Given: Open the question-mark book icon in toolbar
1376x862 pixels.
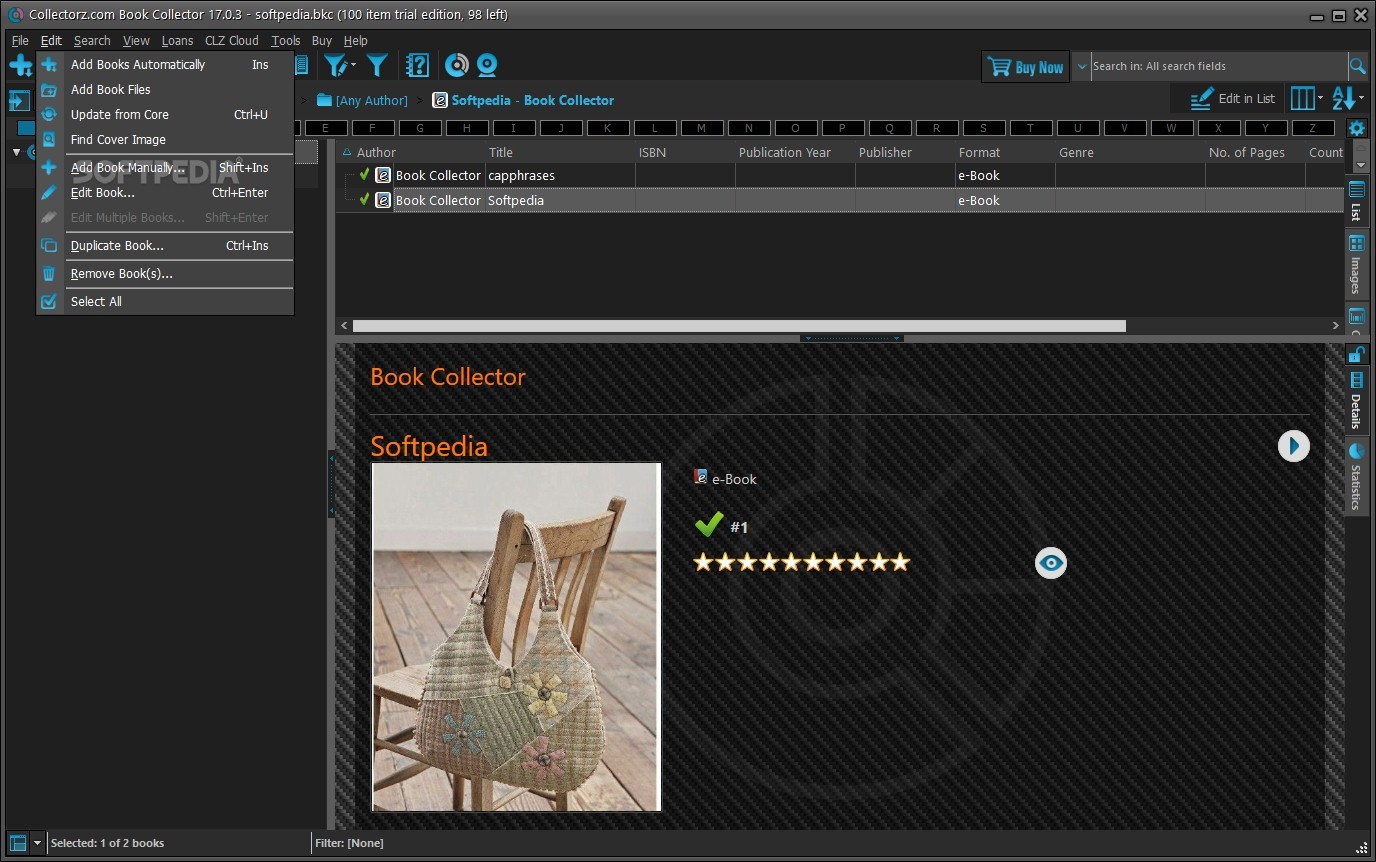Looking at the screenshot, I should click(x=417, y=65).
